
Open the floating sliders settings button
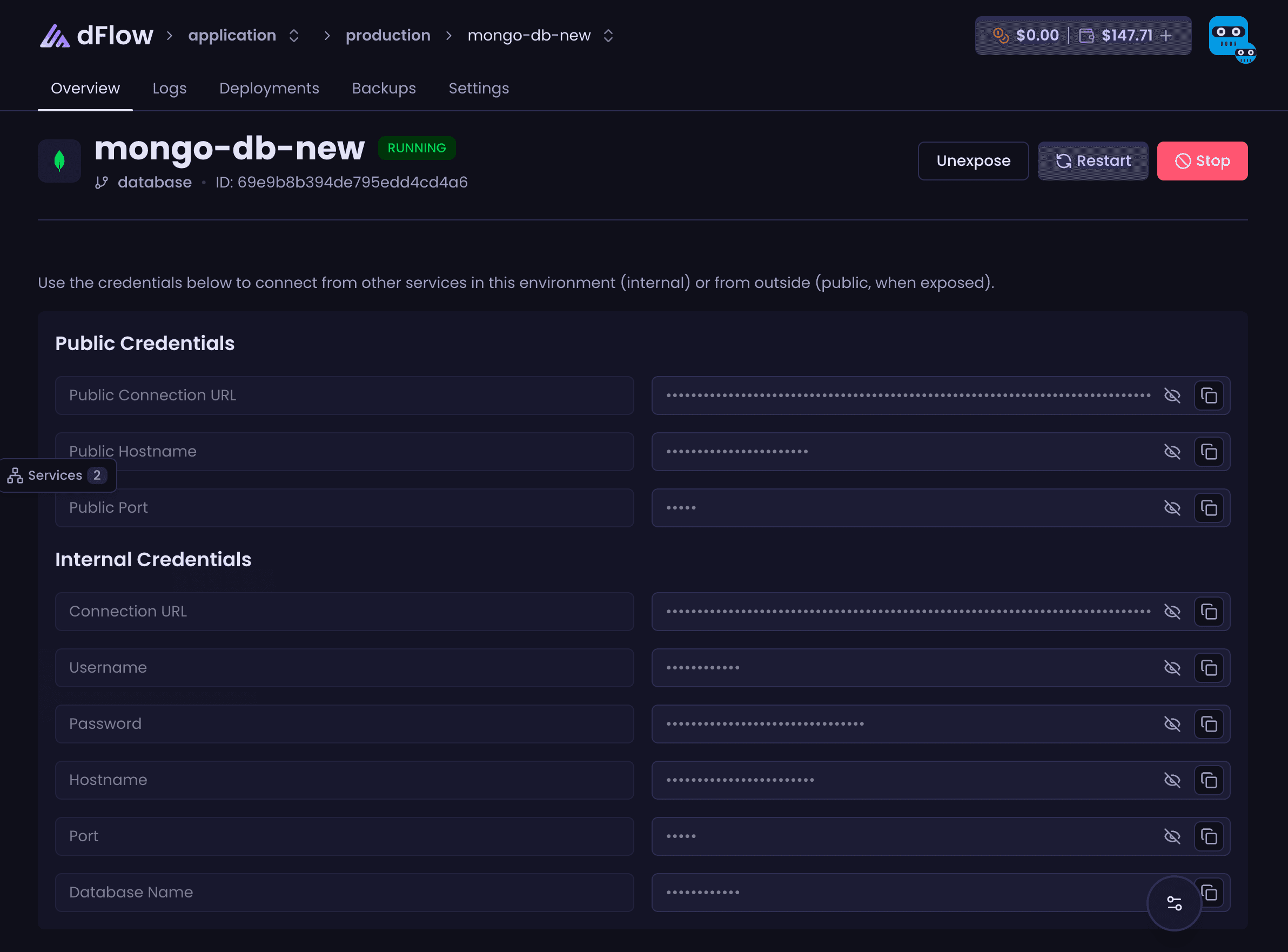[1174, 903]
